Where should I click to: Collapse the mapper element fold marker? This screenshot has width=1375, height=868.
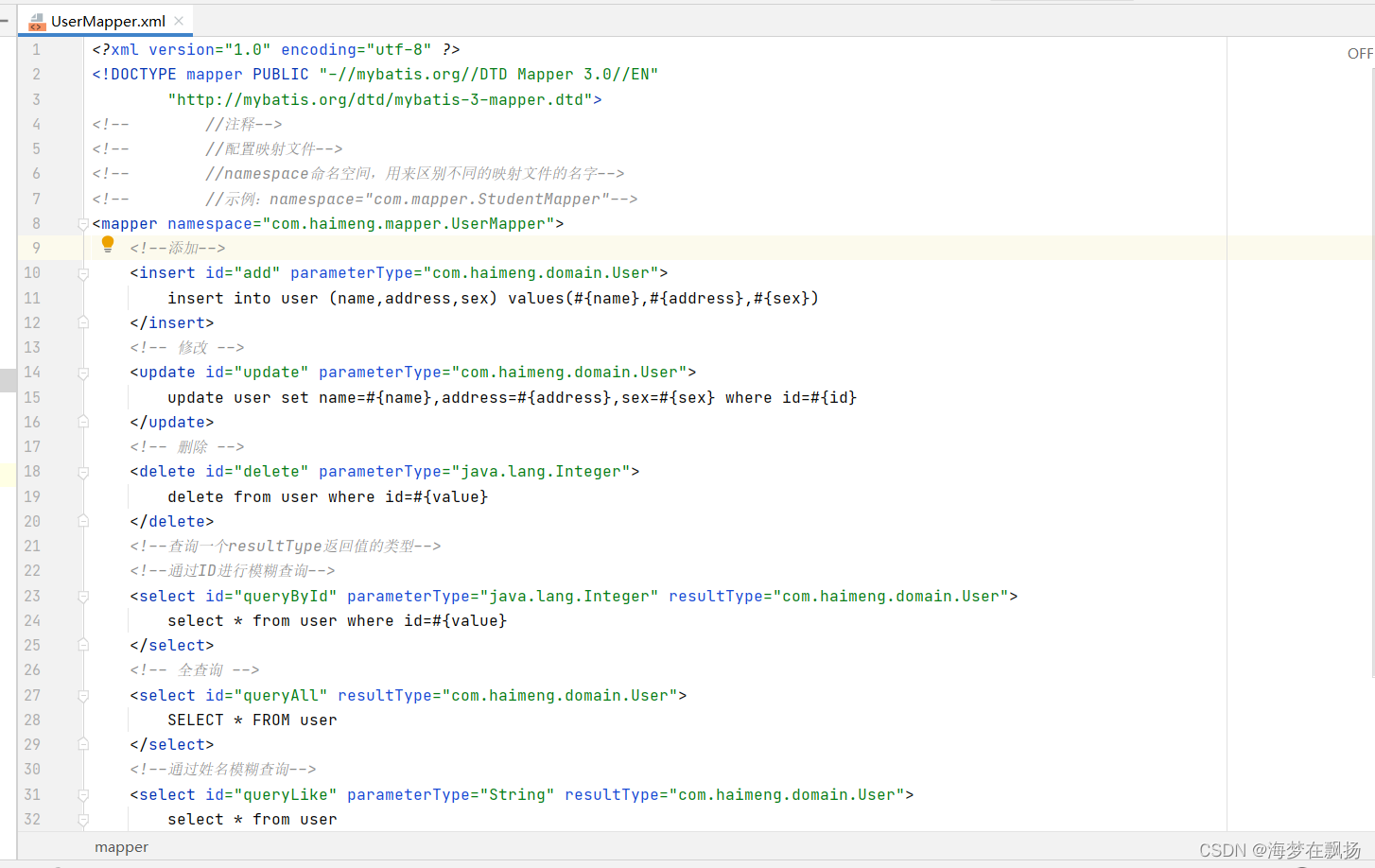pos(83,224)
